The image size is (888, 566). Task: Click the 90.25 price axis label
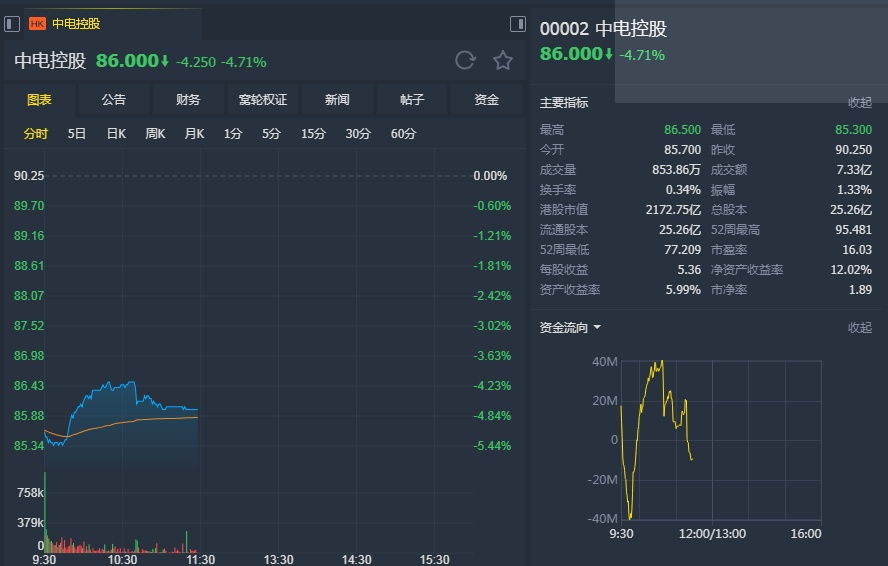click(x=29, y=176)
